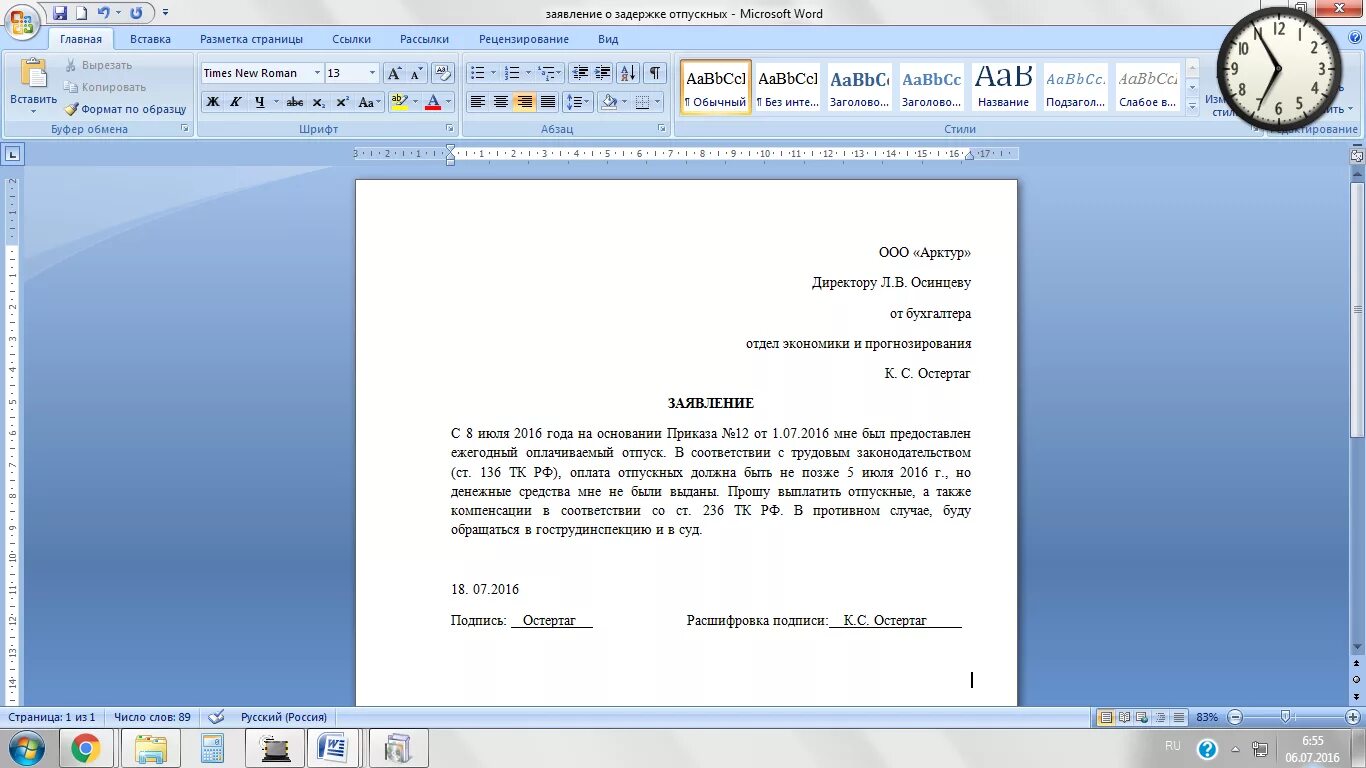Expand the numbering list dropdown arrow
1366x768 pixels.
528,73
